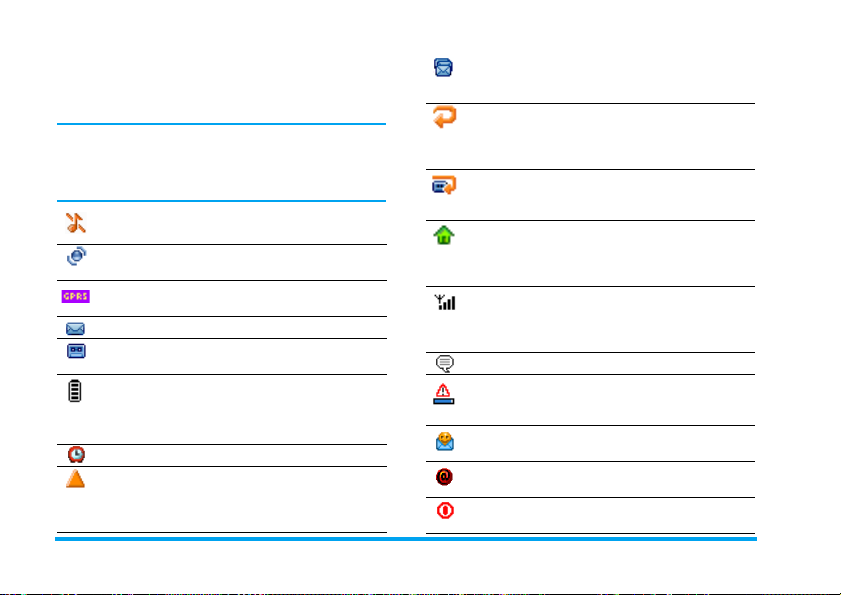
Task: Click the voice mail cassette icon
Action: 76,351
